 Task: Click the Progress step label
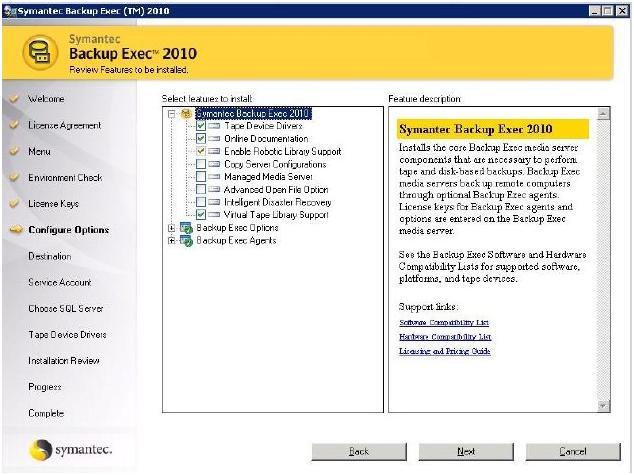45,387
